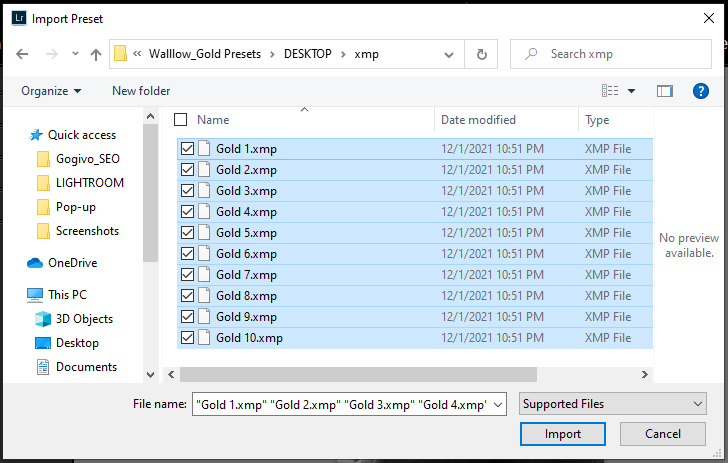Image resolution: width=728 pixels, height=463 pixels.
Task: Toggle the preview pane icon
Action: 665,91
